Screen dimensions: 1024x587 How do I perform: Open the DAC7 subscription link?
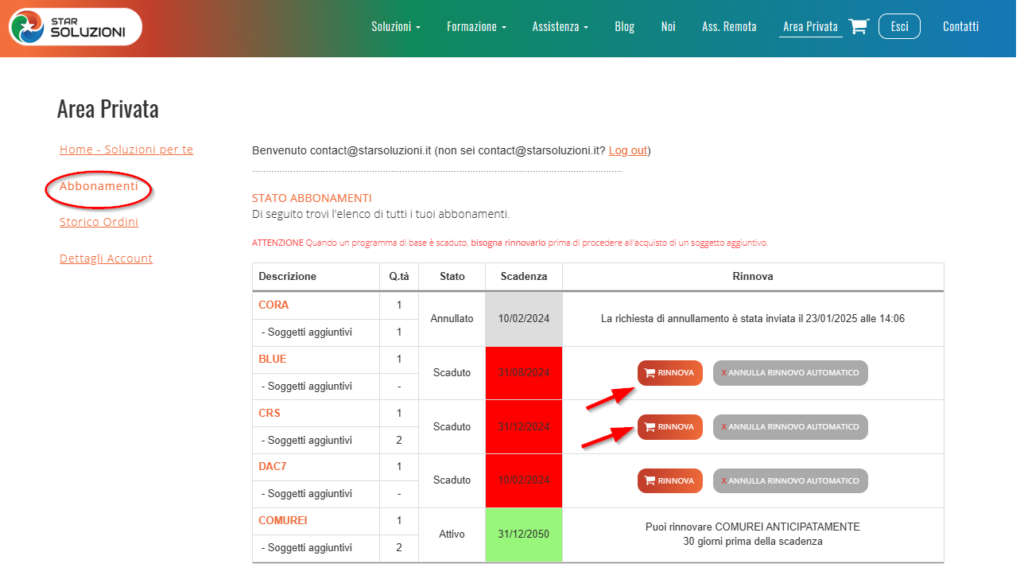coord(272,467)
